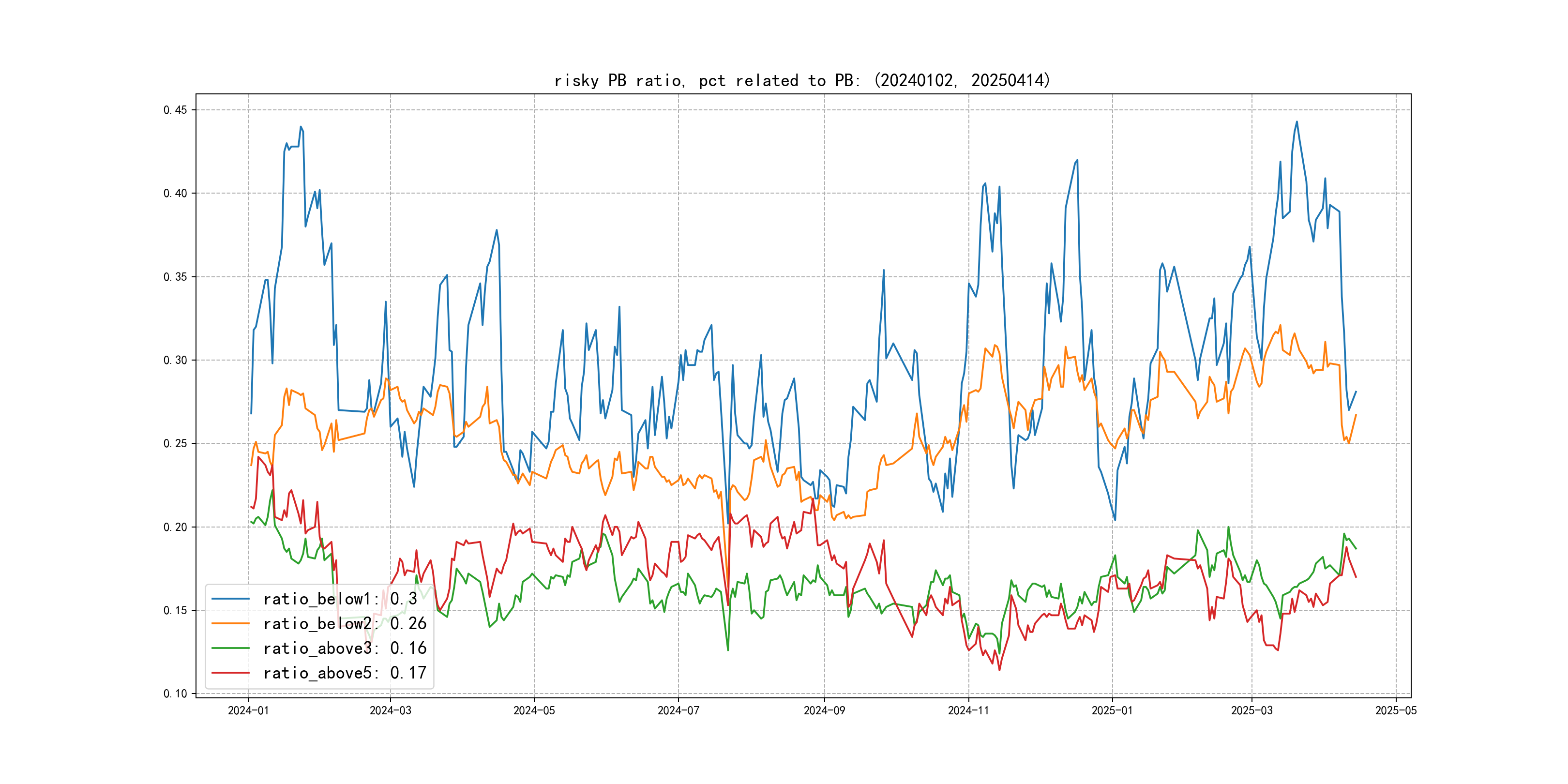Screen dimensions: 1568x784
Task: Click the 2025-01 x-axis tick label
Action: coord(1112,710)
